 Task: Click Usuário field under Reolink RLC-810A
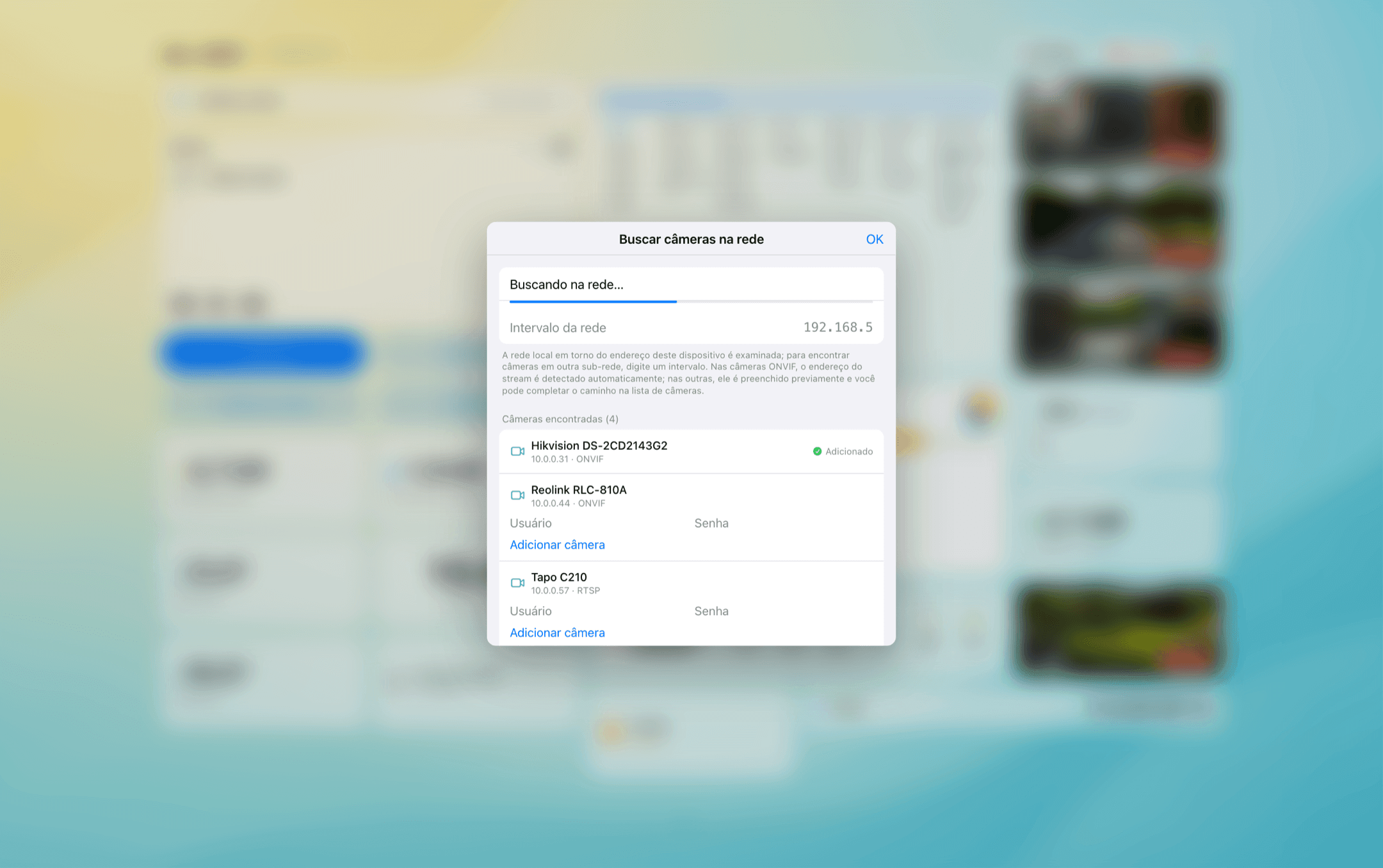click(x=595, y=524)
